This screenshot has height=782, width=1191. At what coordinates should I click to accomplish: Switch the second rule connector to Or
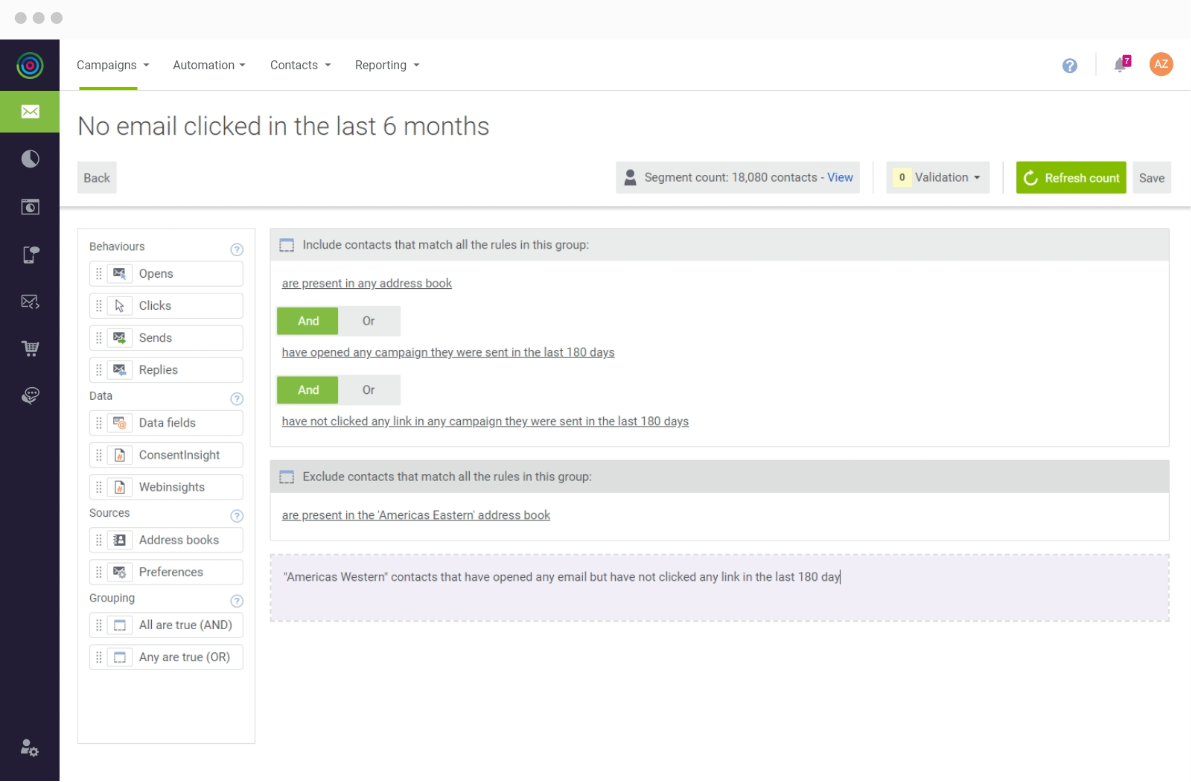click(x=369, y=389)
